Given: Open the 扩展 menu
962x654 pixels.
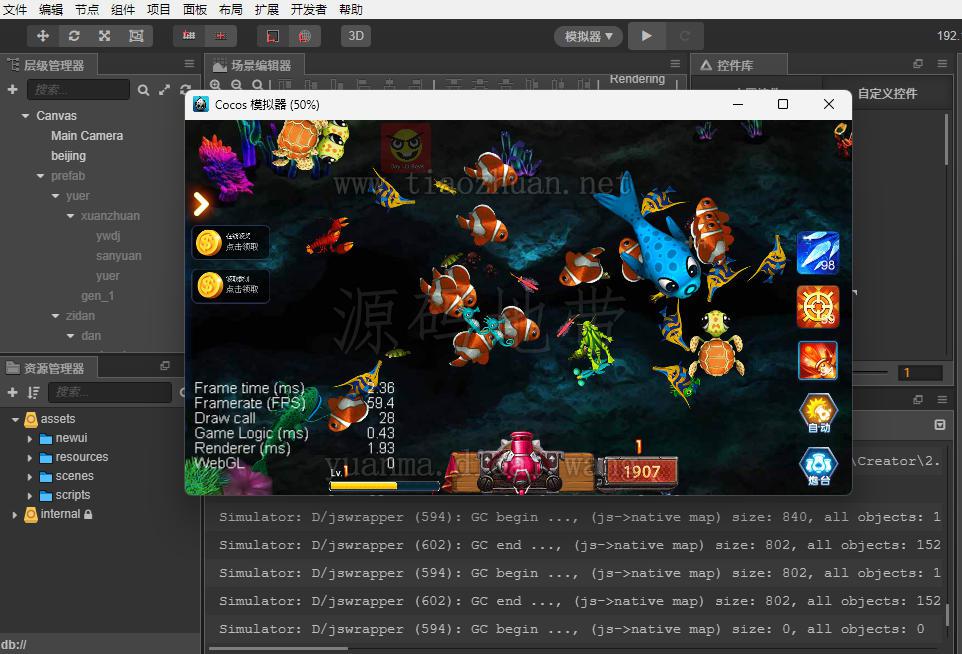Looking at the screenshot, I should tap(267, 10).
